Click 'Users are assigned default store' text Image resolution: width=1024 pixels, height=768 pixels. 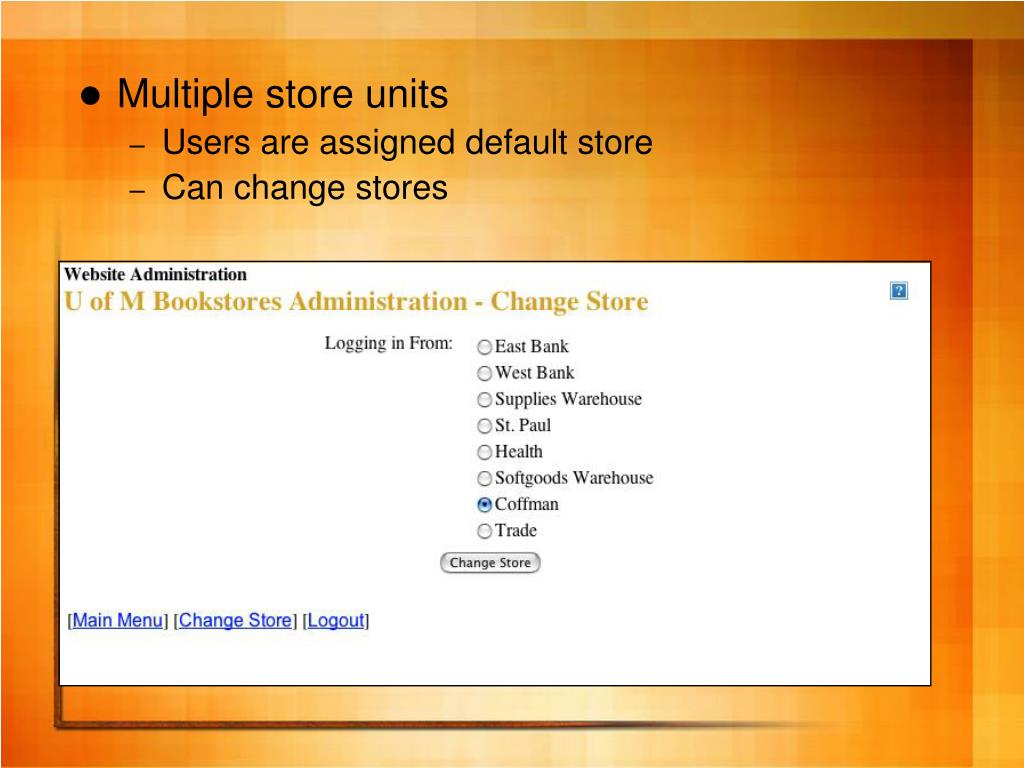pyautogui.click(x=408, y=143)
